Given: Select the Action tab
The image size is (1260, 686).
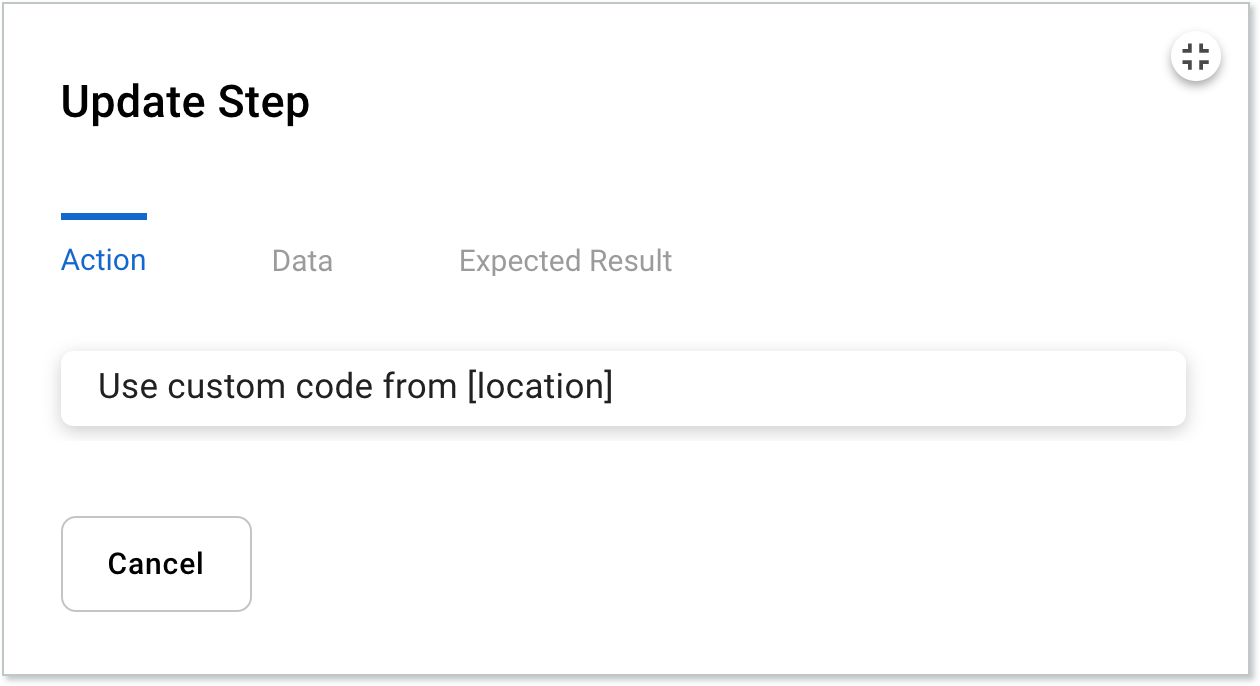Looking at the screenshot, I should tap(103, 260).
